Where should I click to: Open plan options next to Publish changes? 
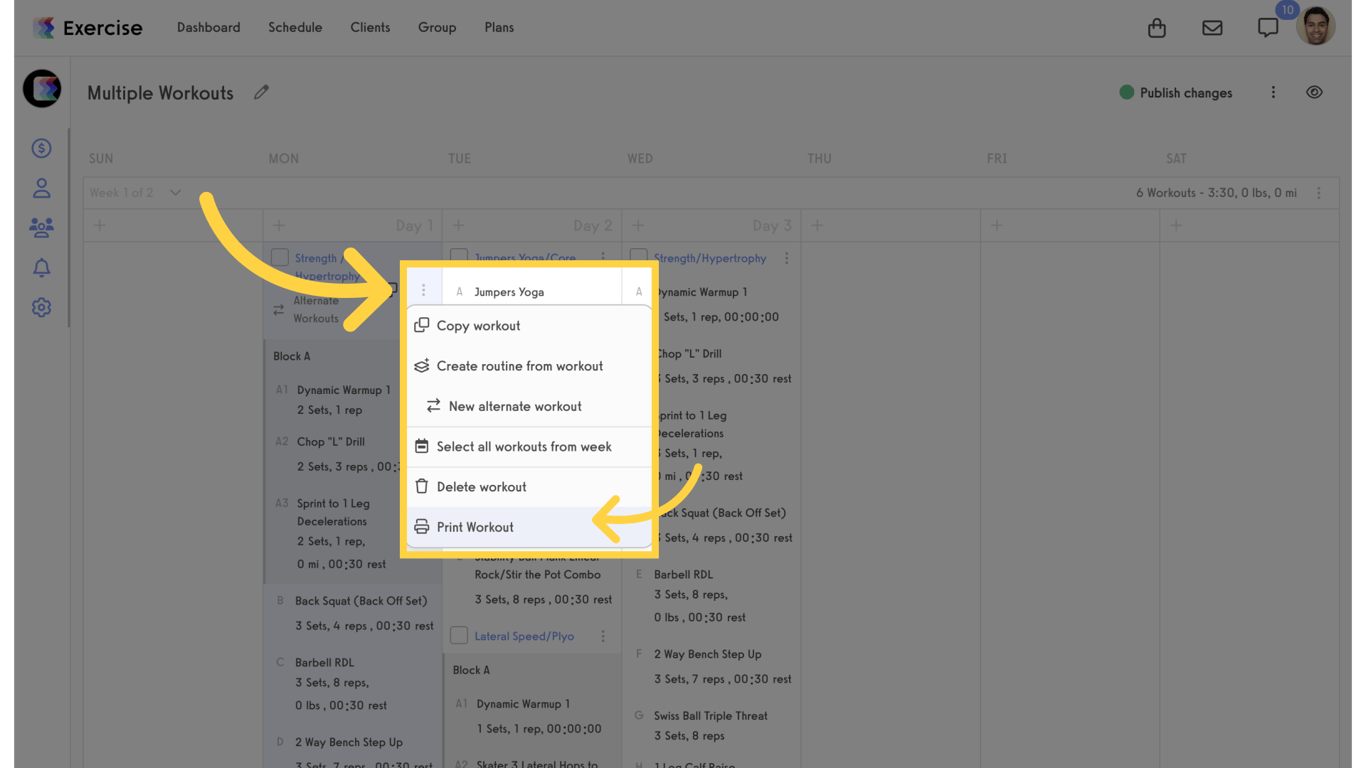(1273, 92)
